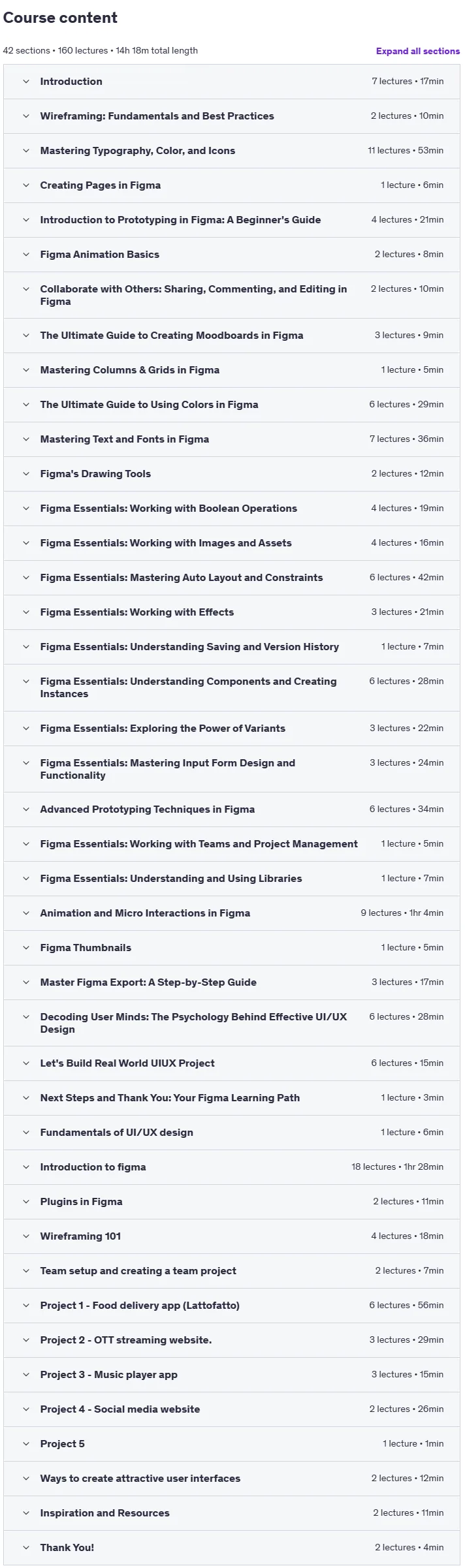Screen dimensions: 465x1568
Task: Click Expand all sections link
Action: (x=417, y=51)
